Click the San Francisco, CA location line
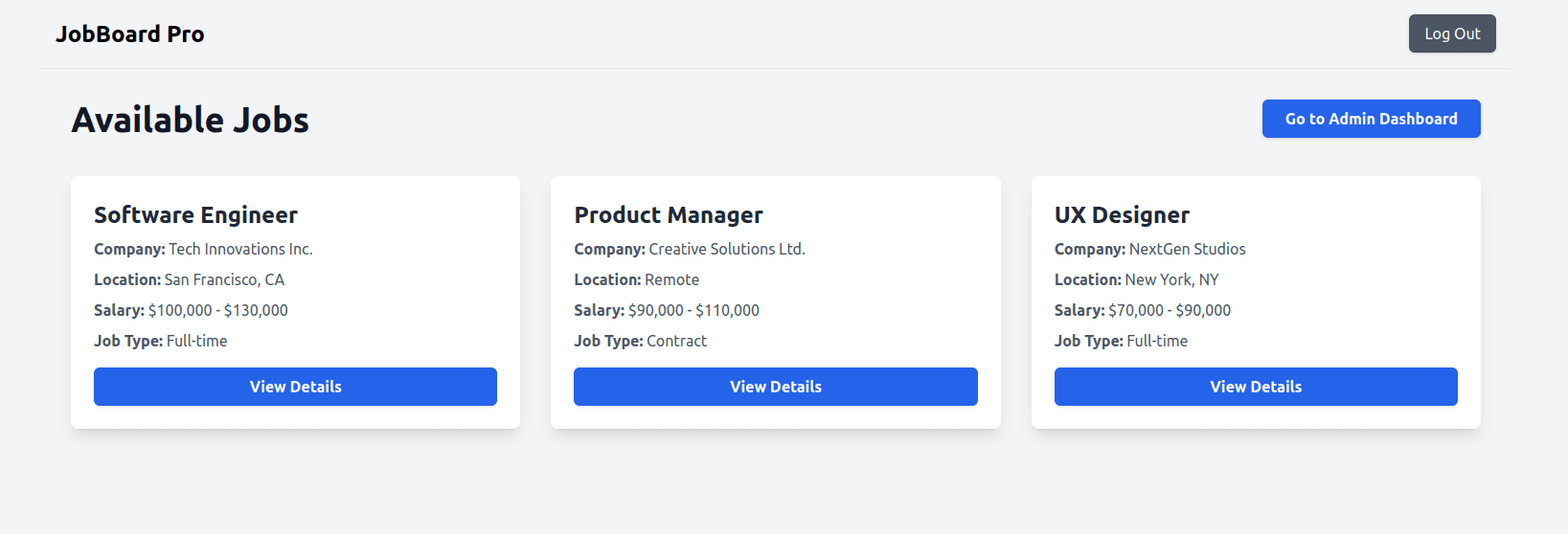The width and height of the screenshot is (1568, 534). pyautogui.click(x=190, y=279)
